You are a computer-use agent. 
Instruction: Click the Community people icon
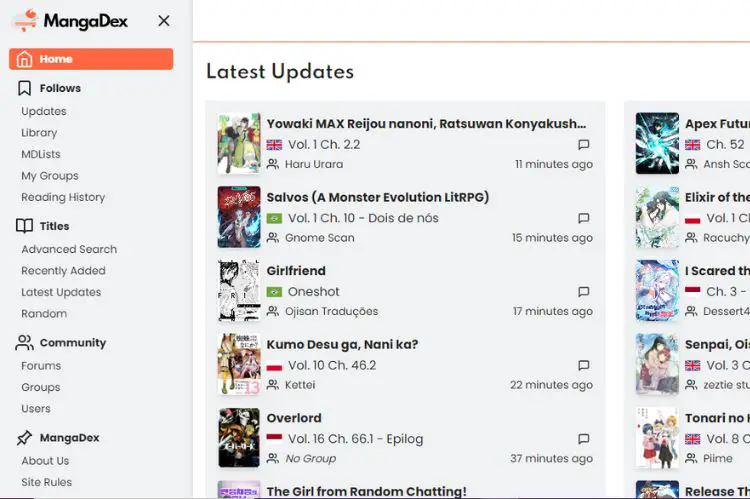point(24,343)
